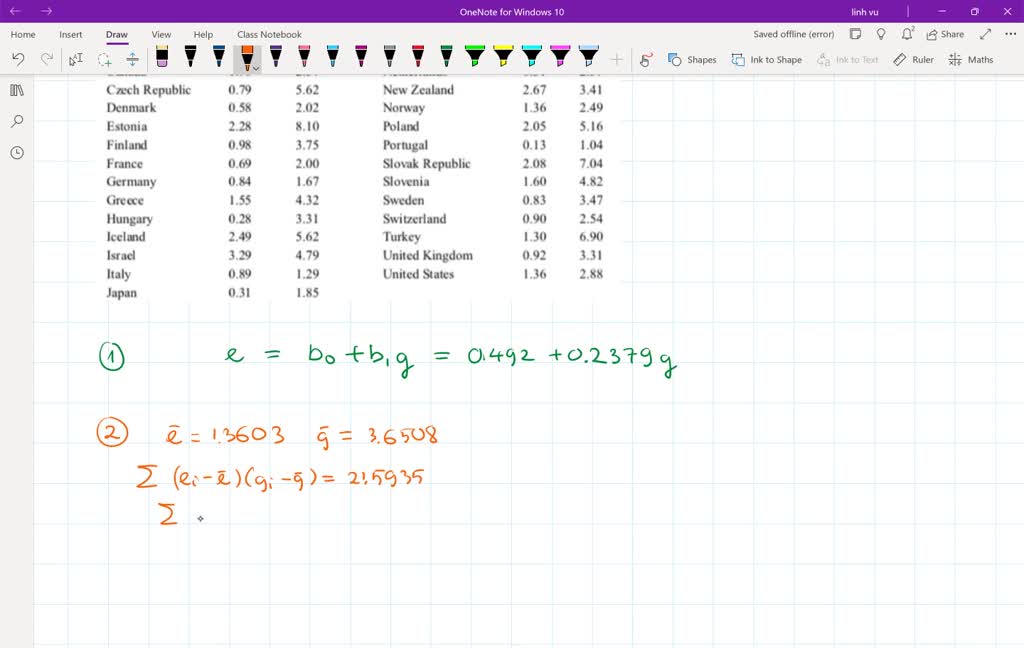
Task: Open the Maths assistant
Action: click(x=969, y=59)
